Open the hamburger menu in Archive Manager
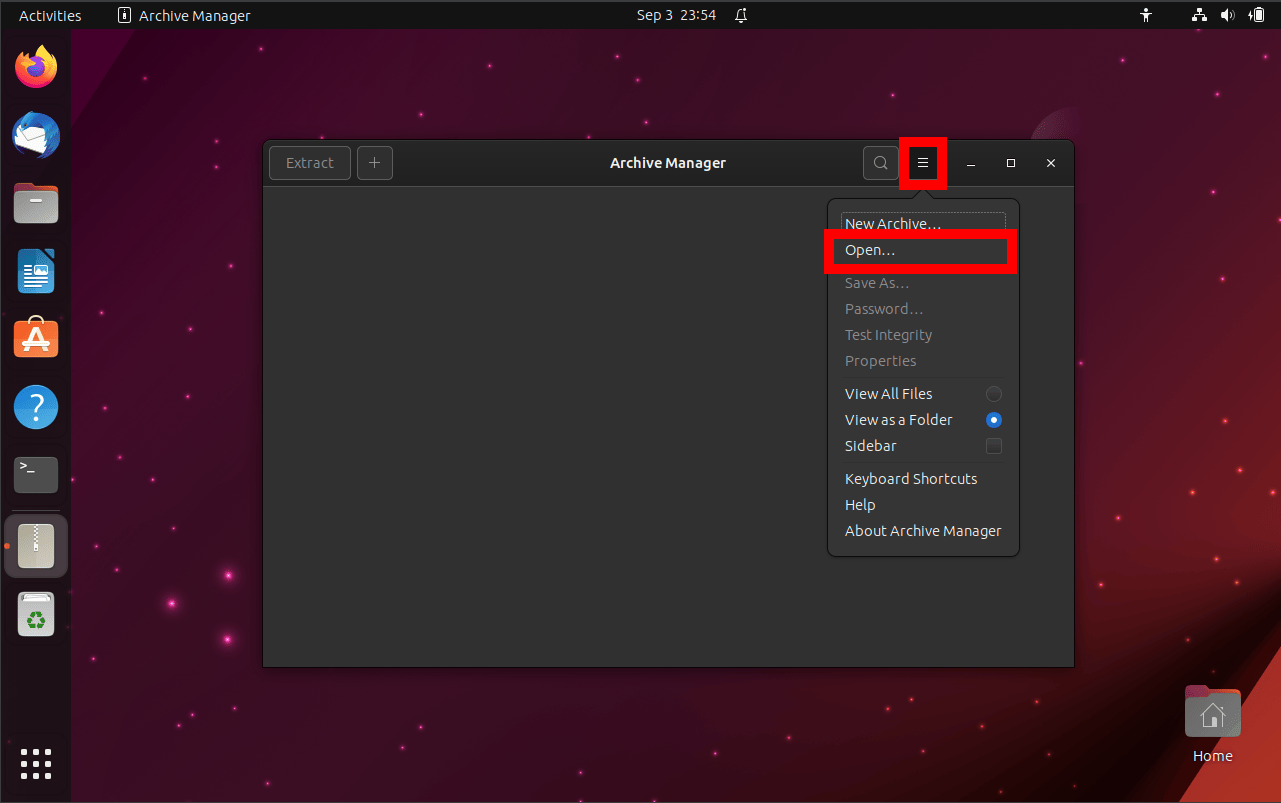Viewport: 1281px width, 803px height. 922,162
